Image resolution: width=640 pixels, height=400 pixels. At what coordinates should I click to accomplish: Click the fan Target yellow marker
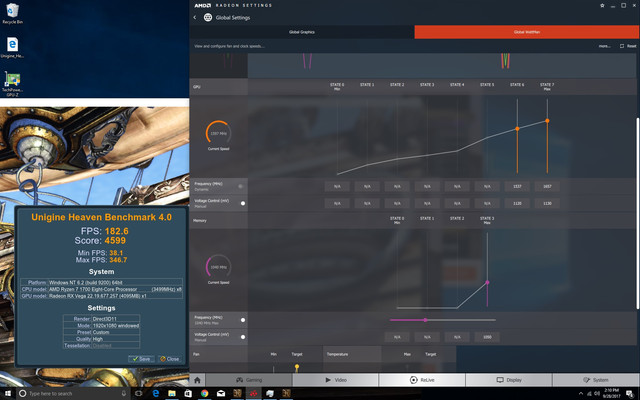pos(297,367)
